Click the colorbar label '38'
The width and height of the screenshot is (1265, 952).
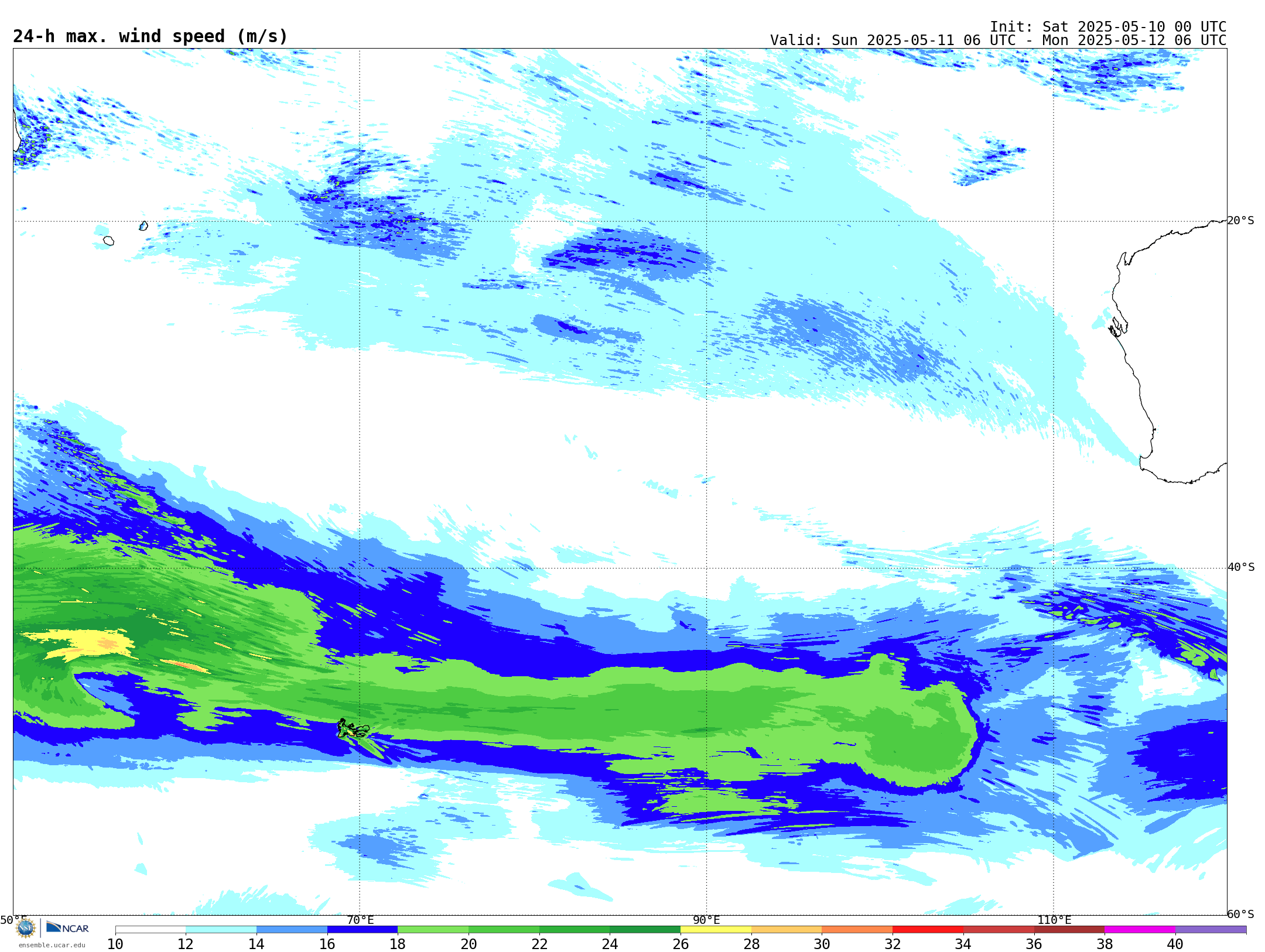pyautogui.click(x=1105, y=944)
